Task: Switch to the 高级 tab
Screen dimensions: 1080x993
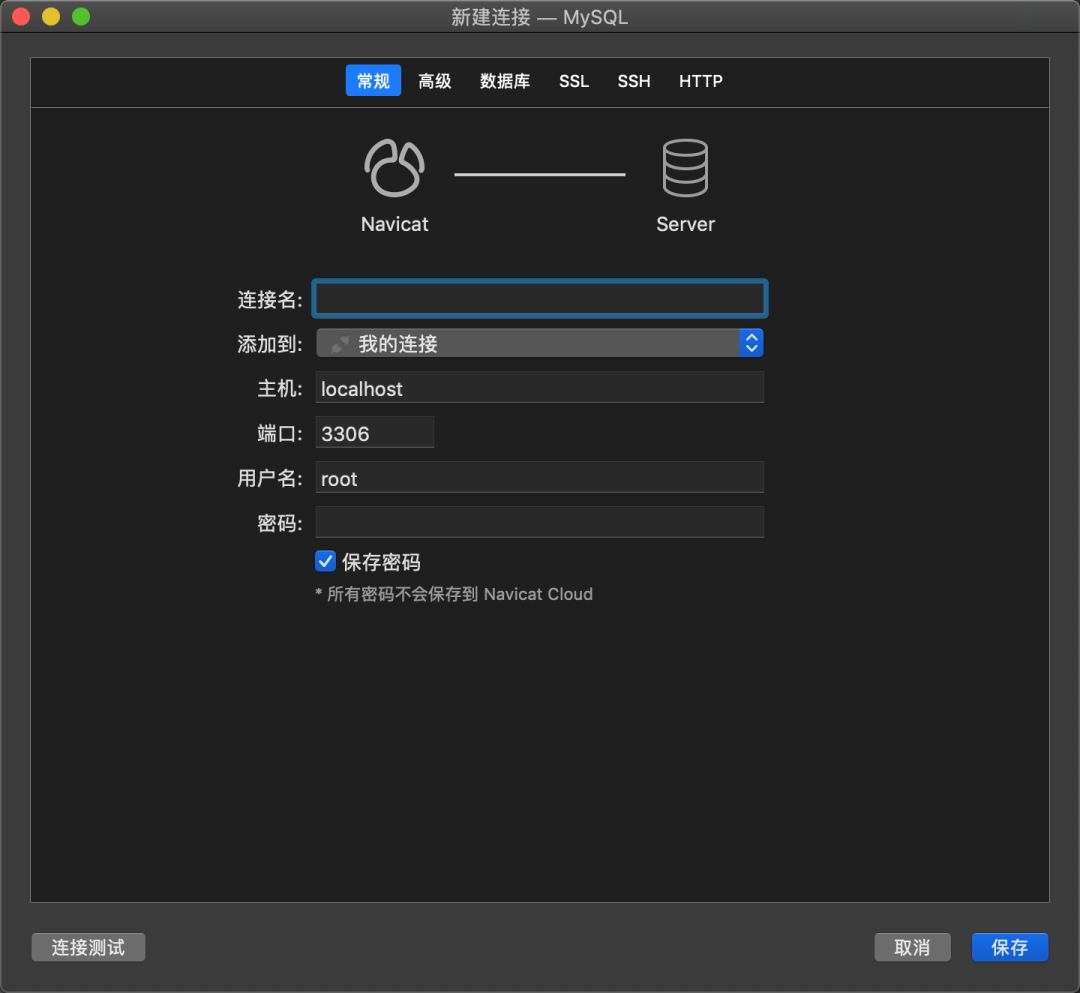Action: (435, 81)
